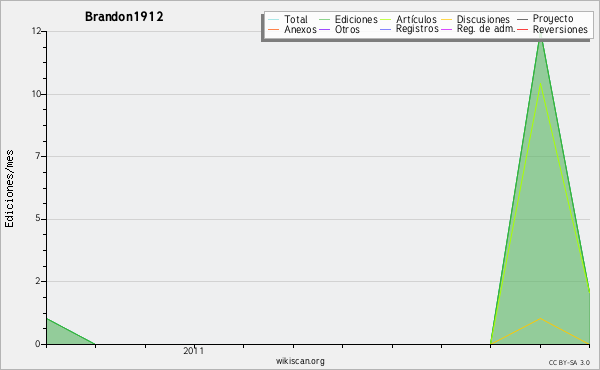Click the CC BY-SA 3.0 license text
Screen dimensions: 600x370
(x=569, y=363)
